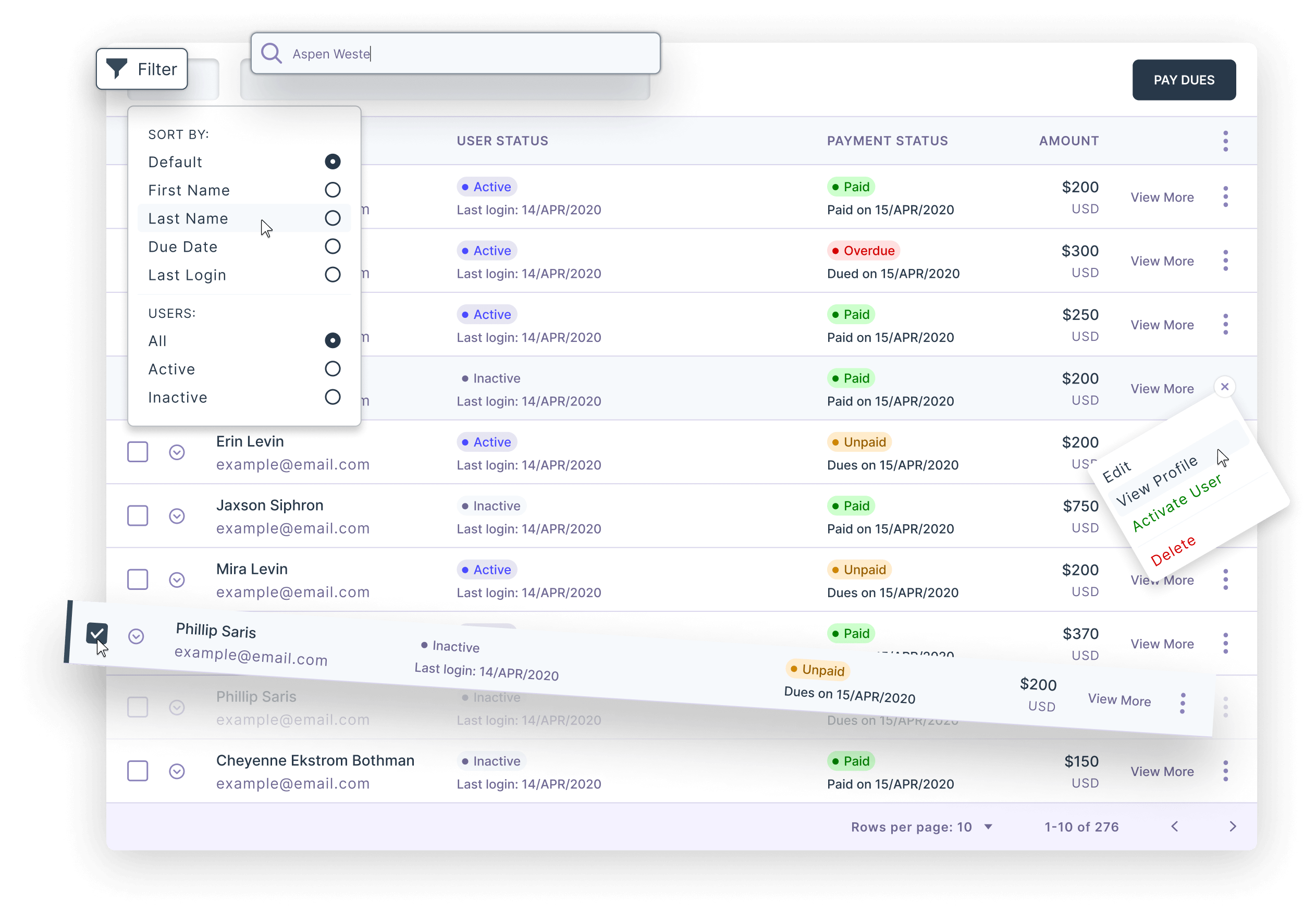Viewport: 1316px width, 913px height.
Task: Open kebab menu for $300 Overdue row
Action: tap(1225, 261)
